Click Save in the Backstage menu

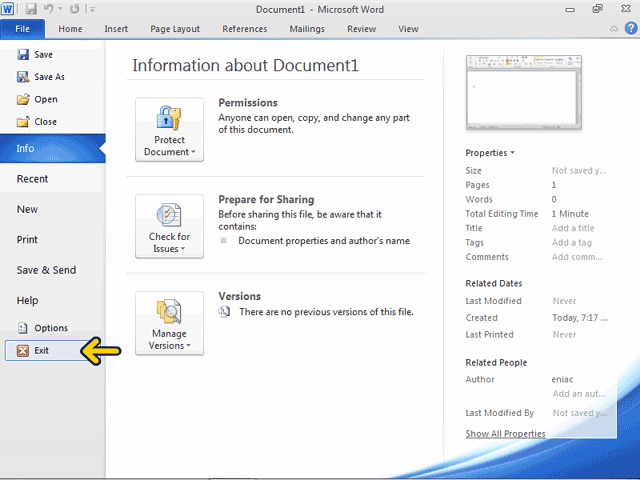coord(35,55)
